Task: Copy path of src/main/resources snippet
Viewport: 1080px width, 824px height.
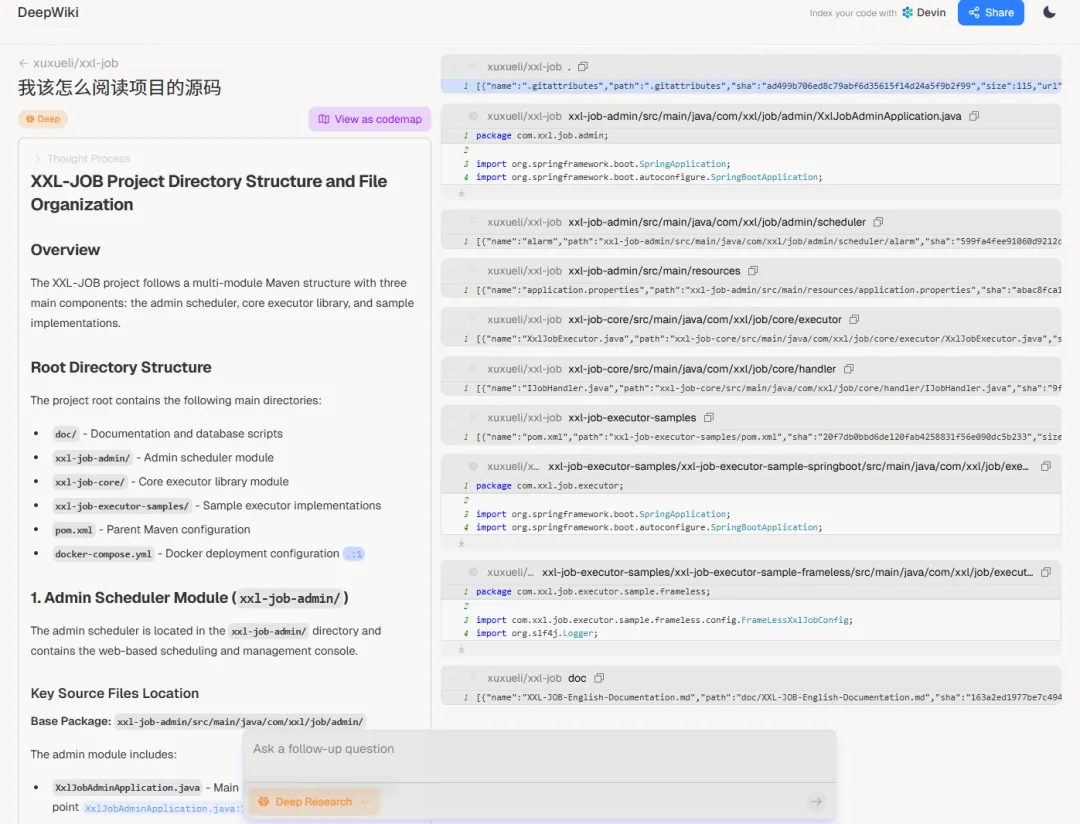Action: pos(753,271)
